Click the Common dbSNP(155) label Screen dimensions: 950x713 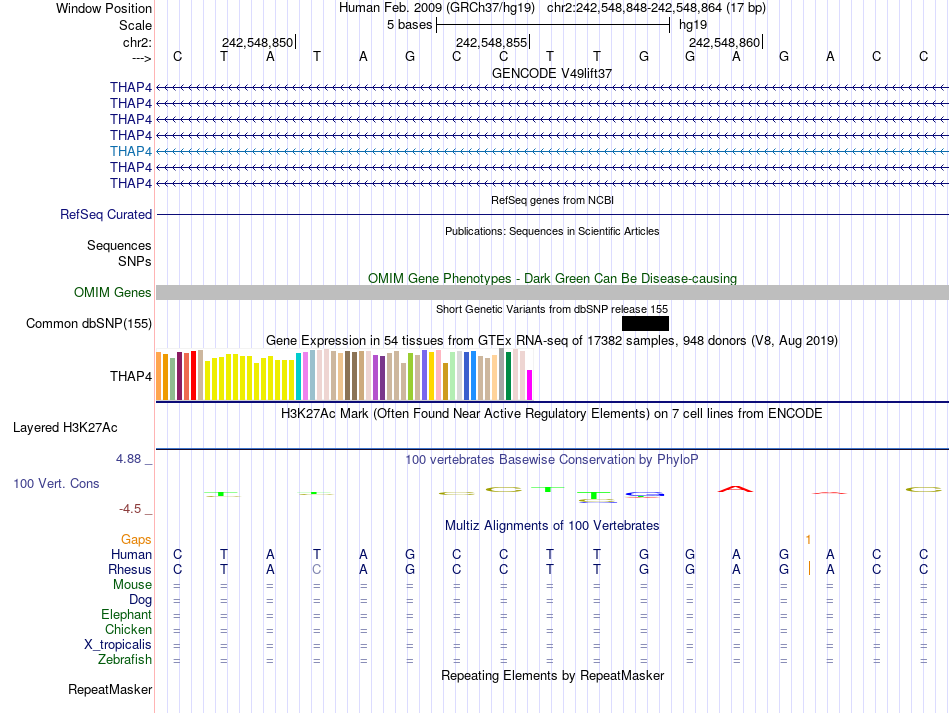[x=89, y=323]
